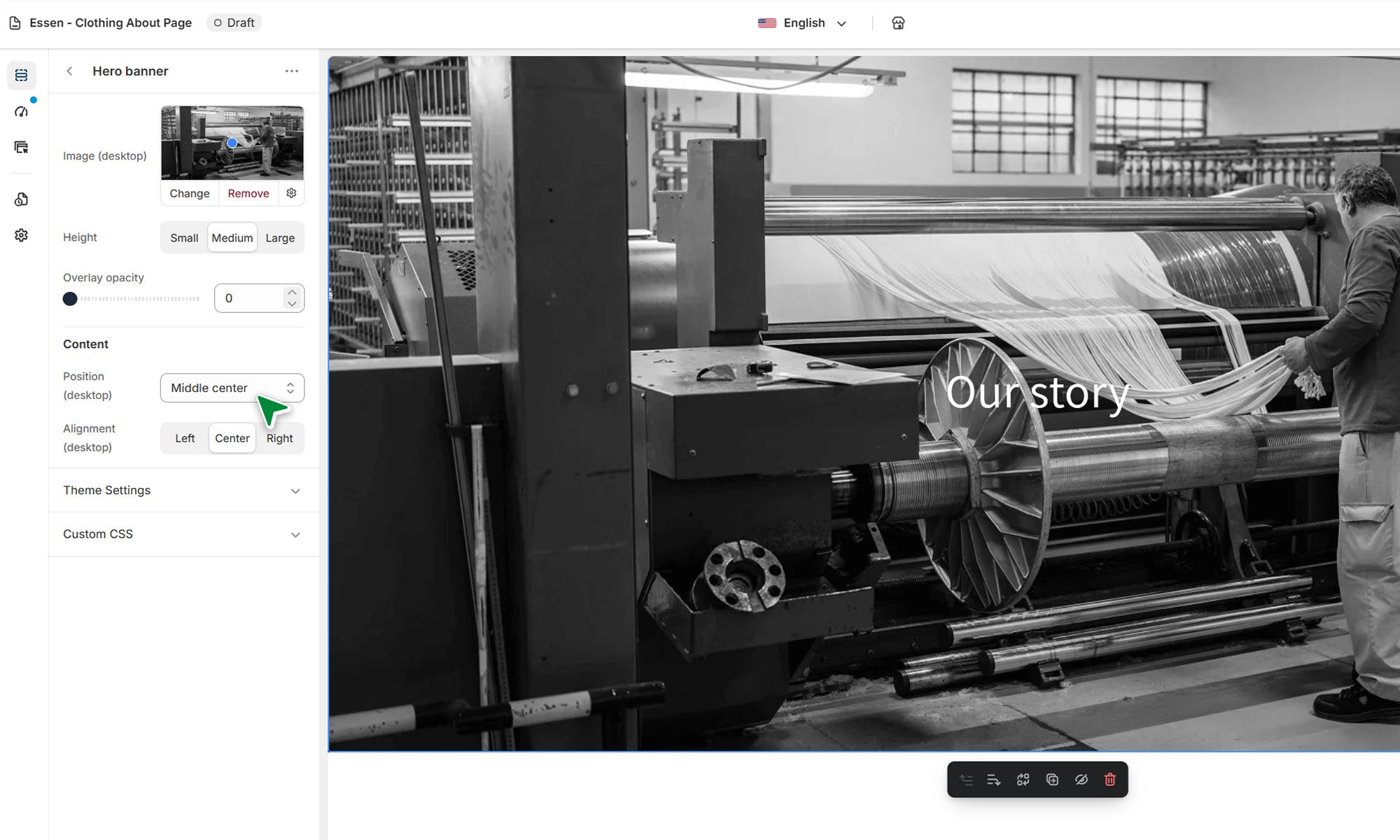Click the overlay opacity slider handle
The width and height of the screenshot is (1400, 840).
click(x=70, y=299)
